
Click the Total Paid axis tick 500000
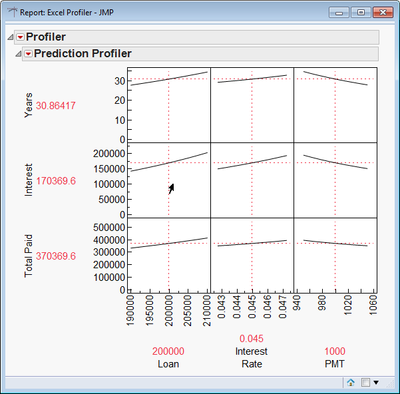(x=109, y=228)
